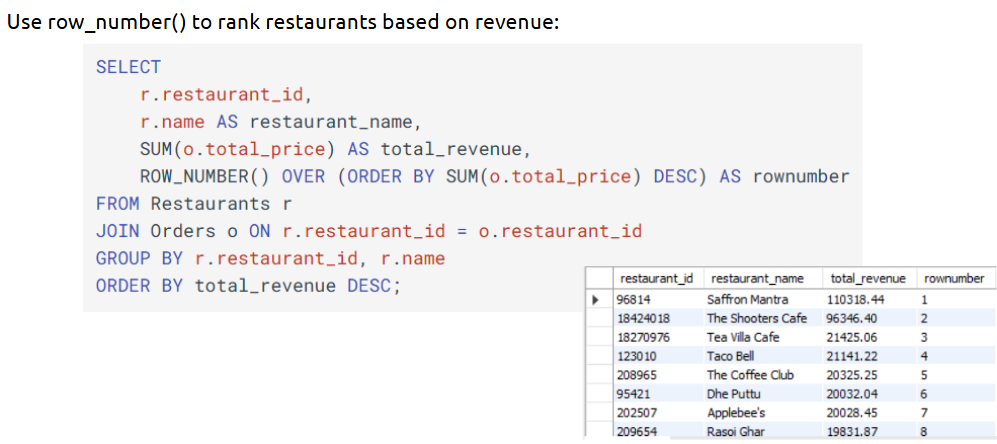
Task: Click restaurant id 209654
Action: coord(636,432)
